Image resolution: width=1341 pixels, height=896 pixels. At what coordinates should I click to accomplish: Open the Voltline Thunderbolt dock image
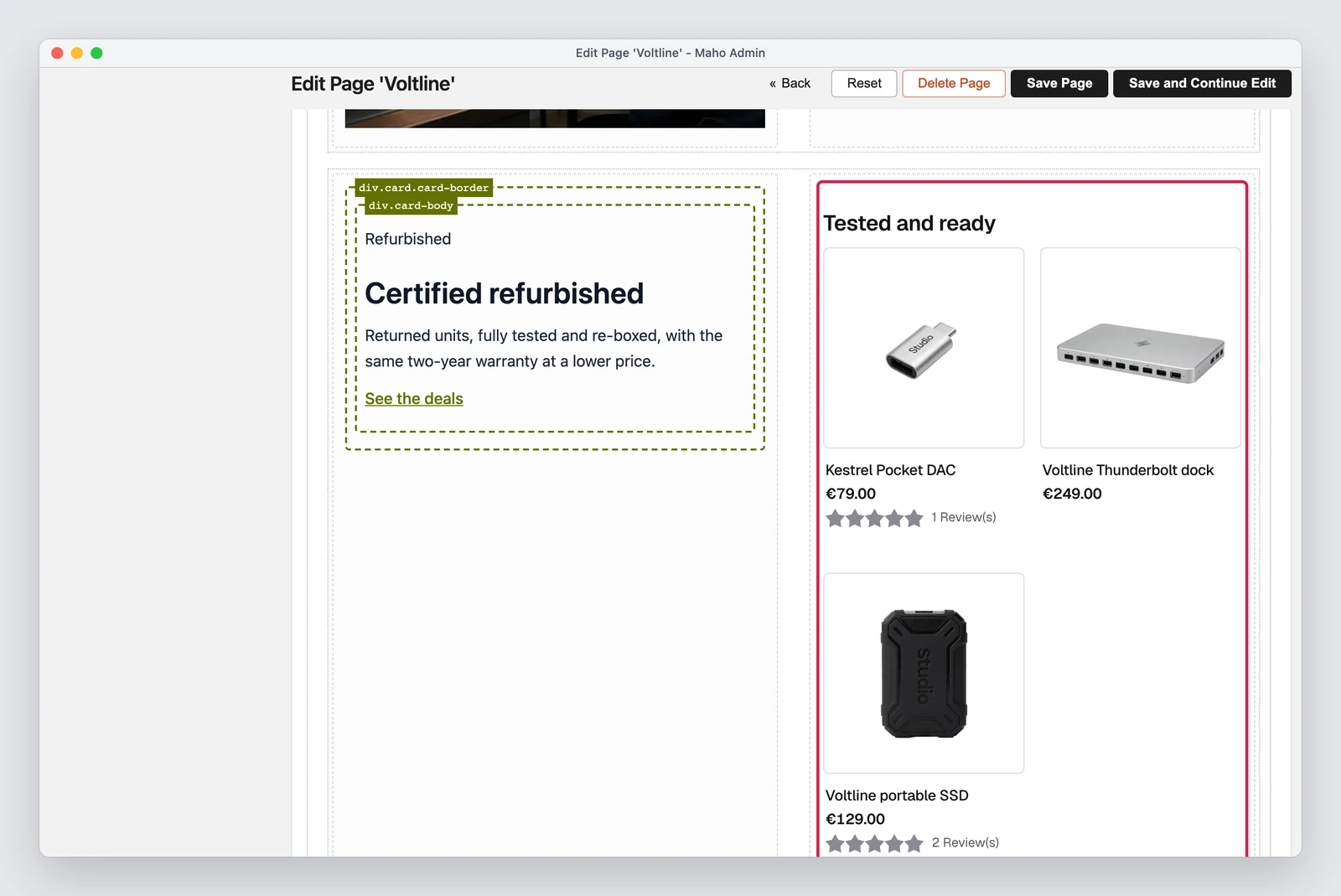[1141, 348]
